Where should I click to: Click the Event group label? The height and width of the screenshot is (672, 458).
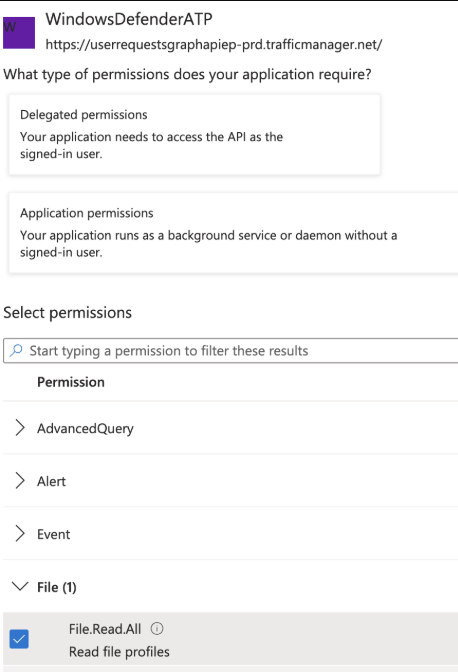[54, 534]
